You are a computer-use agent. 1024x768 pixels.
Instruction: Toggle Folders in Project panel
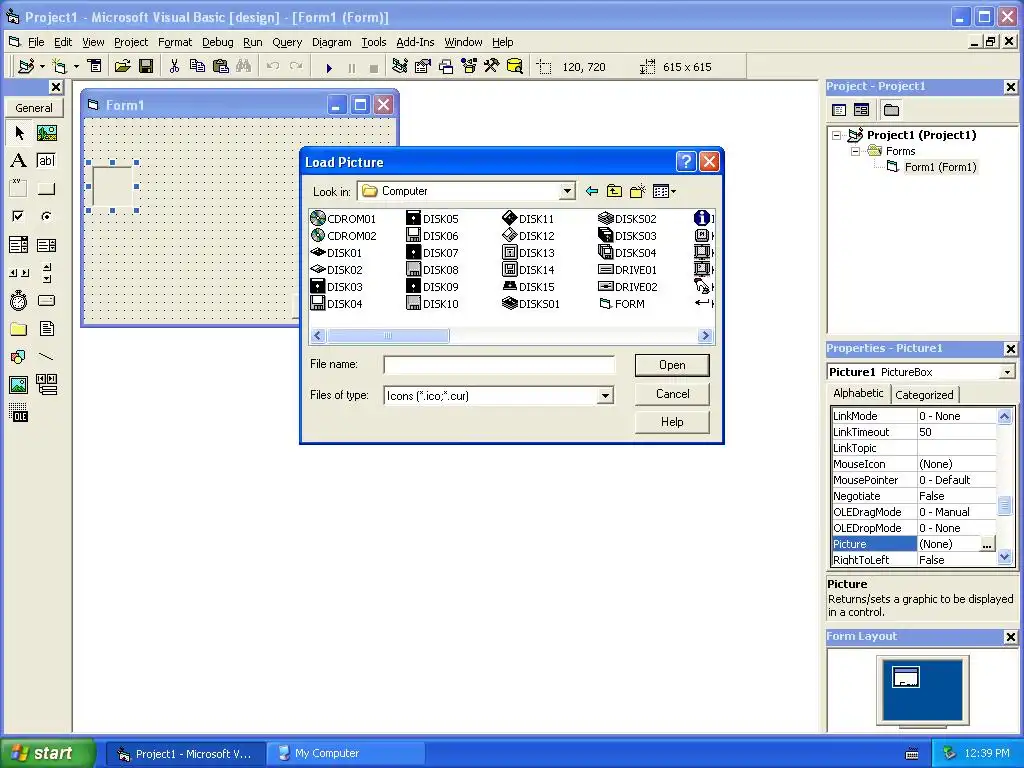[891, 110]
